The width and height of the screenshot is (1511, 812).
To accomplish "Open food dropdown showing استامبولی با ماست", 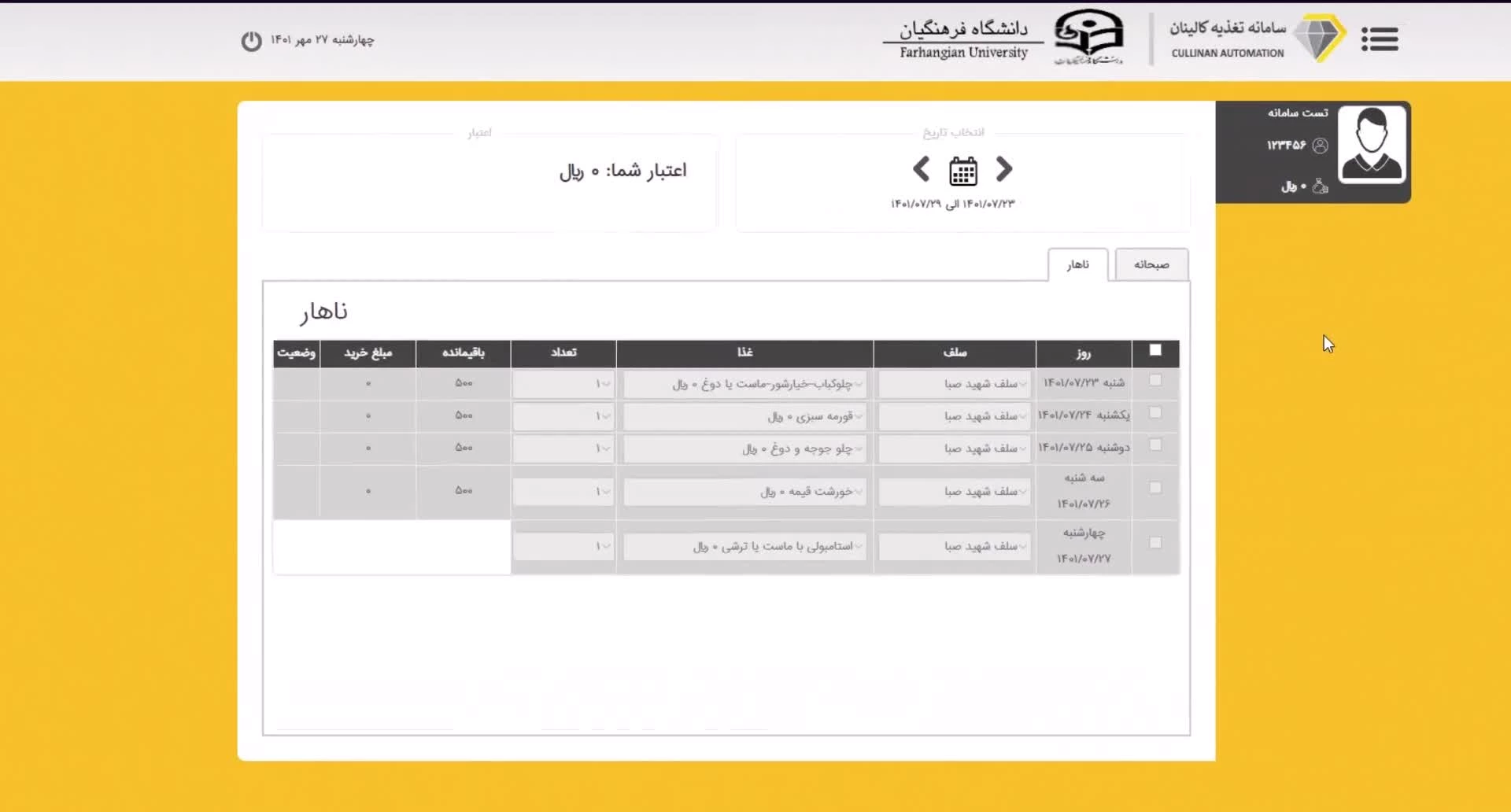I will point(744,547).
